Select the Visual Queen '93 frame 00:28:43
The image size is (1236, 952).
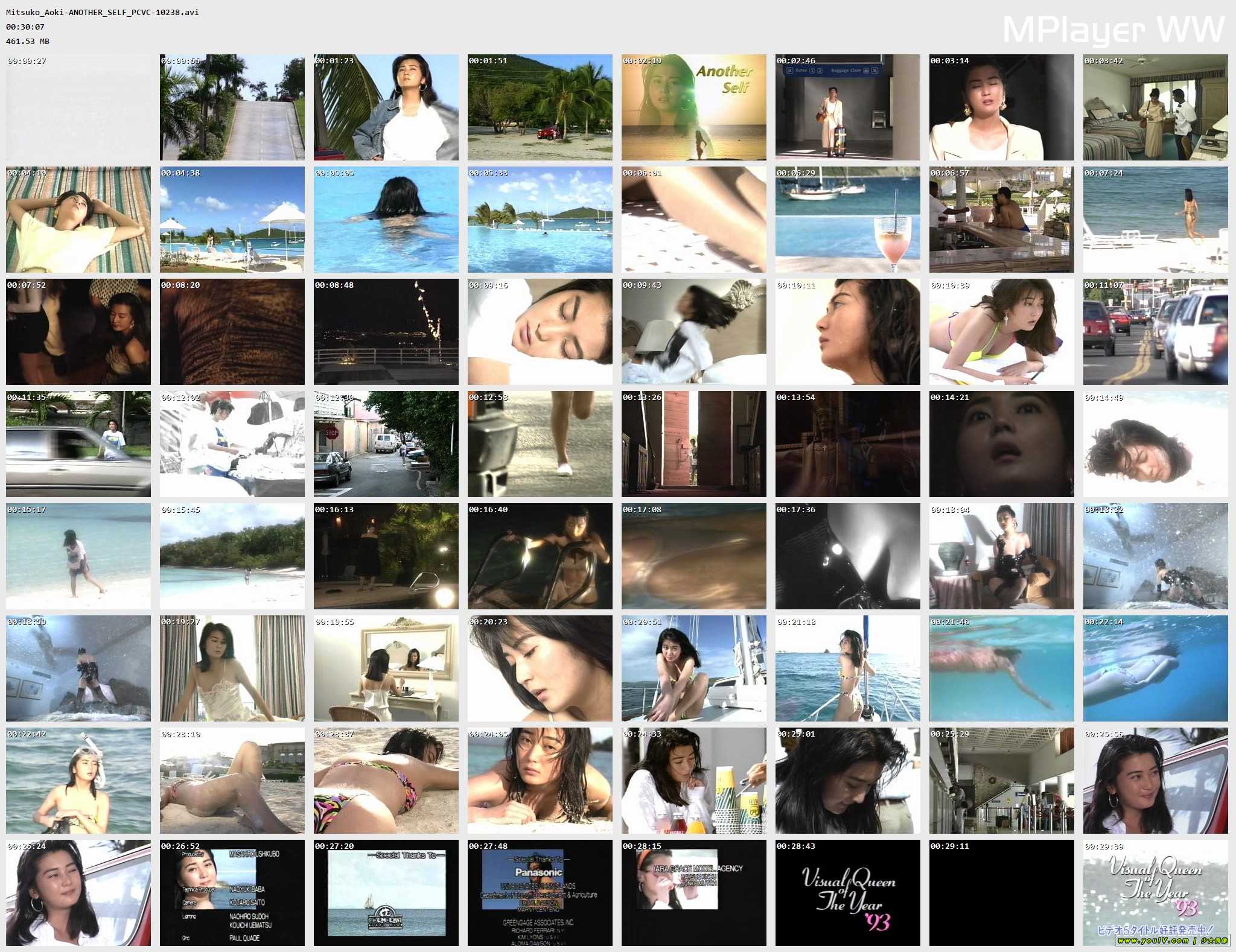coord(848,893)
